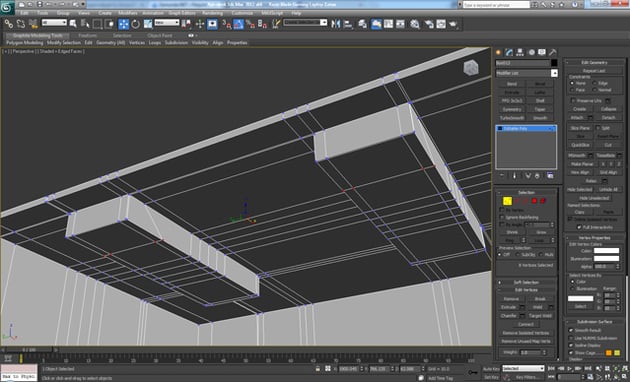630x382 pixels.
Task: Open the reference coordinate system dropdown
Action: (x=167, y=23)
